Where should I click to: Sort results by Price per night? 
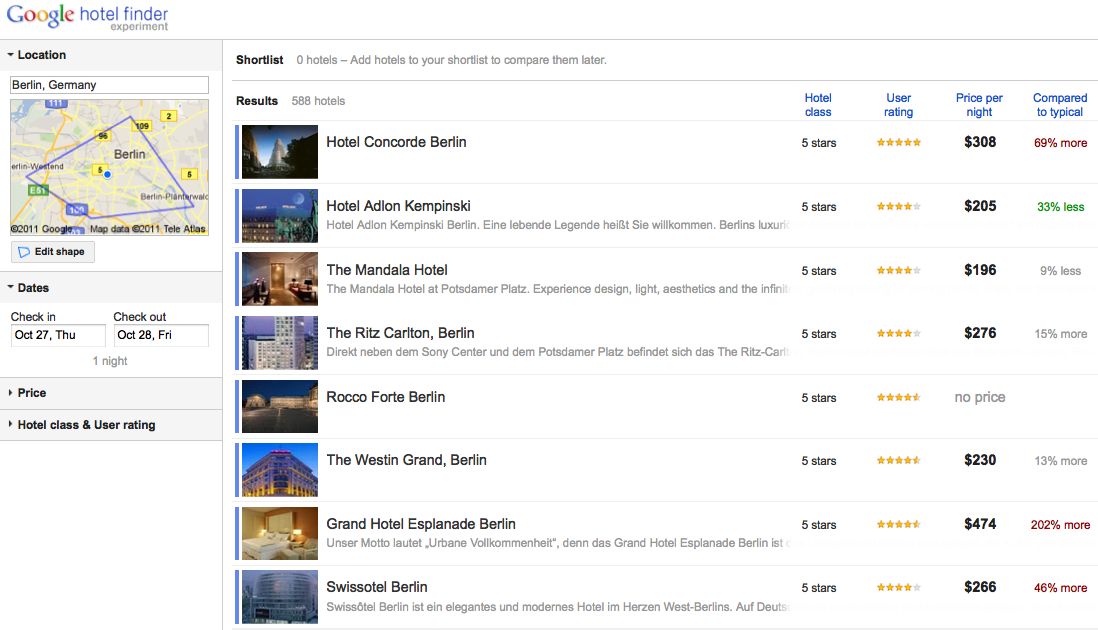pos(979,105)
